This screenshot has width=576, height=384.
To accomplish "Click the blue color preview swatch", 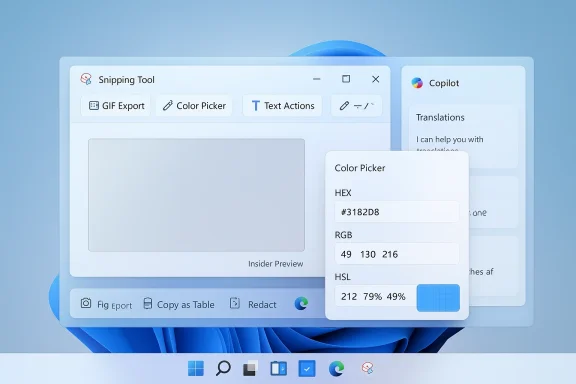I will [x=438, y=298].
